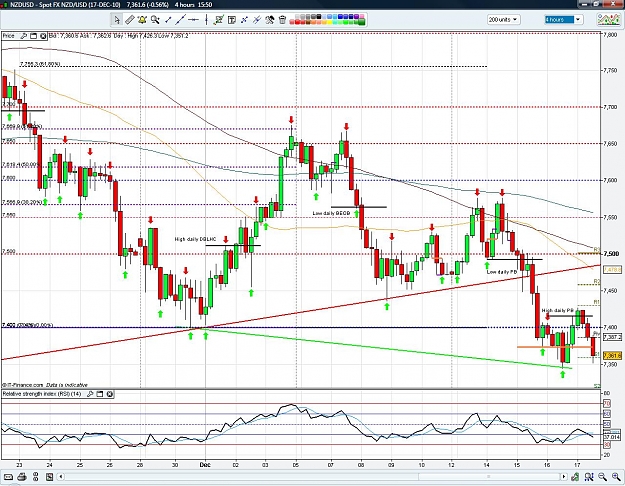This screenshot has height=486, width=625.
Task: Click the 'Price' panel label
Action: [x=8, y=36]
